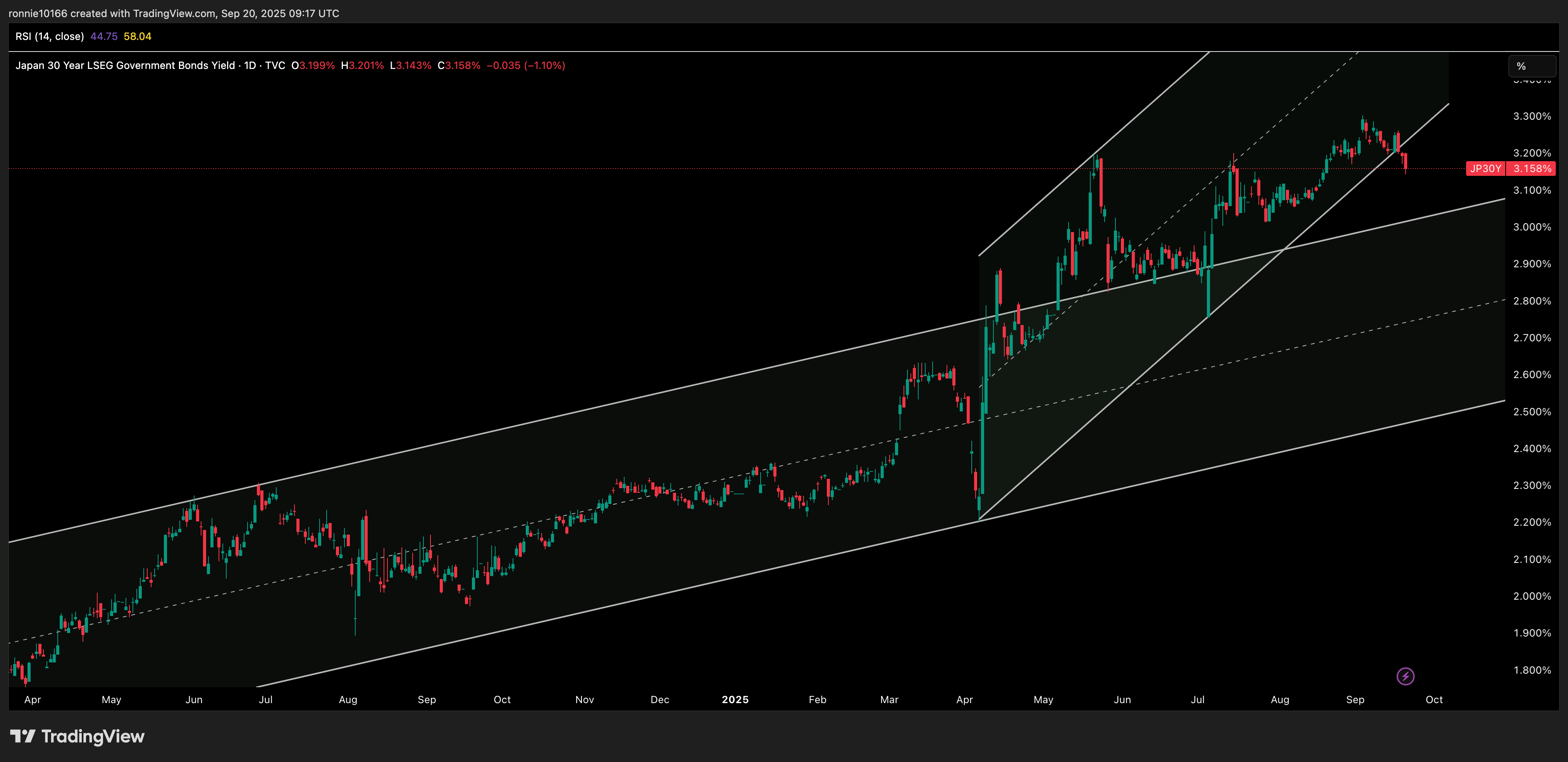Screen dimensions: 1568x762
Task: Click the 1D interval in chart legend
Action: click(x=250, y=66)
